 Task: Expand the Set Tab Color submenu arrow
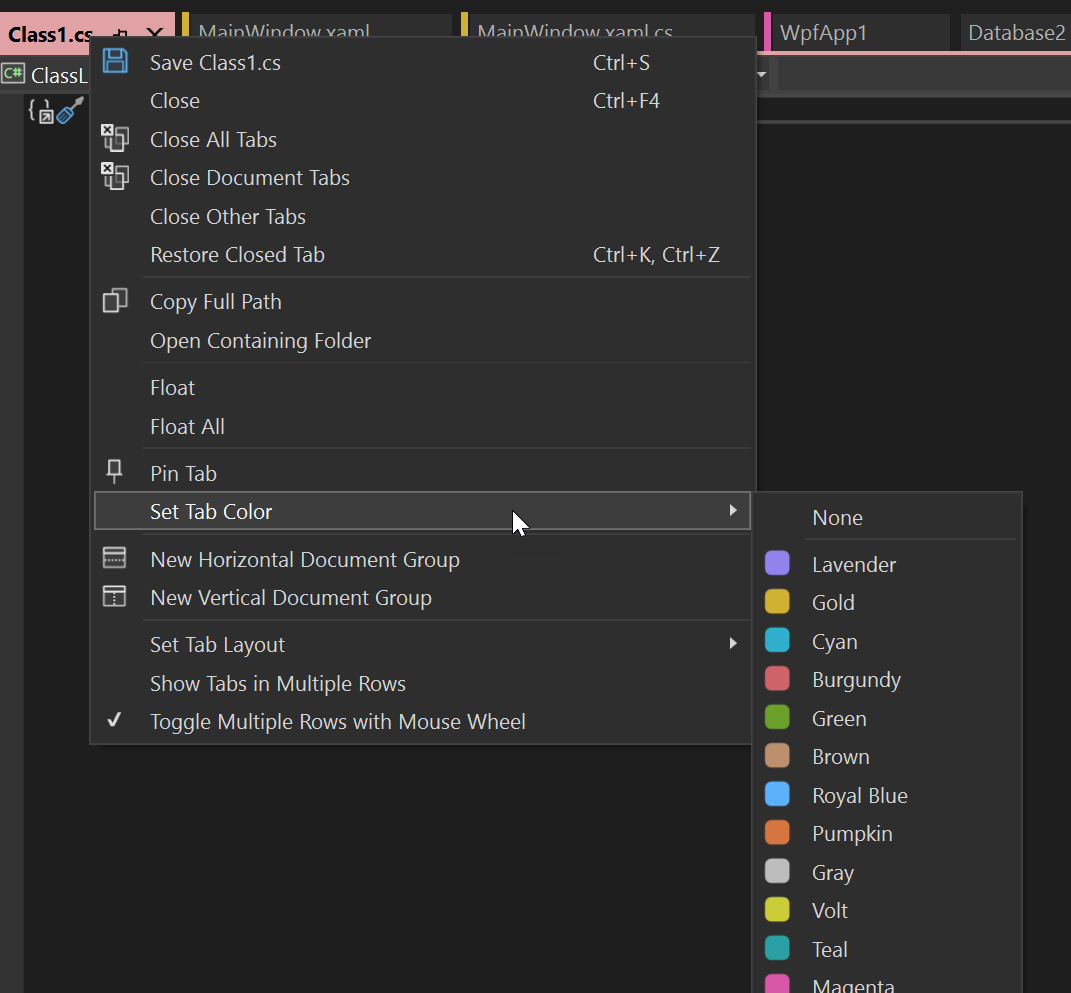pos(733,511)
